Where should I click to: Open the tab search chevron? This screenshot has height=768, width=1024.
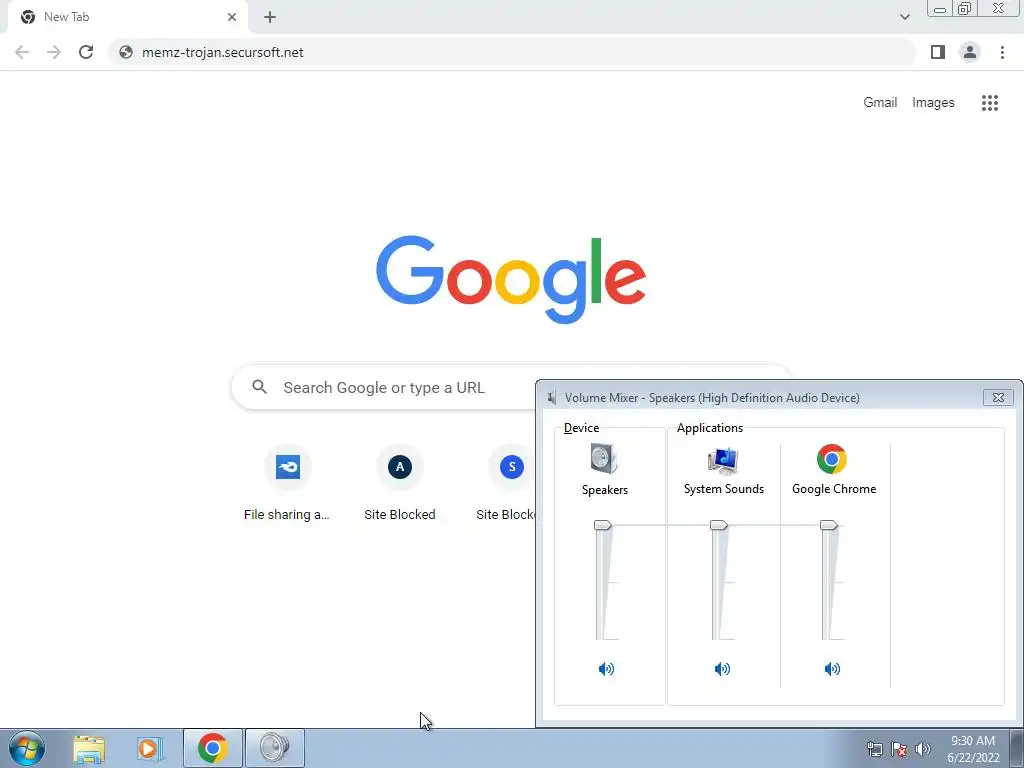(904, 17)
